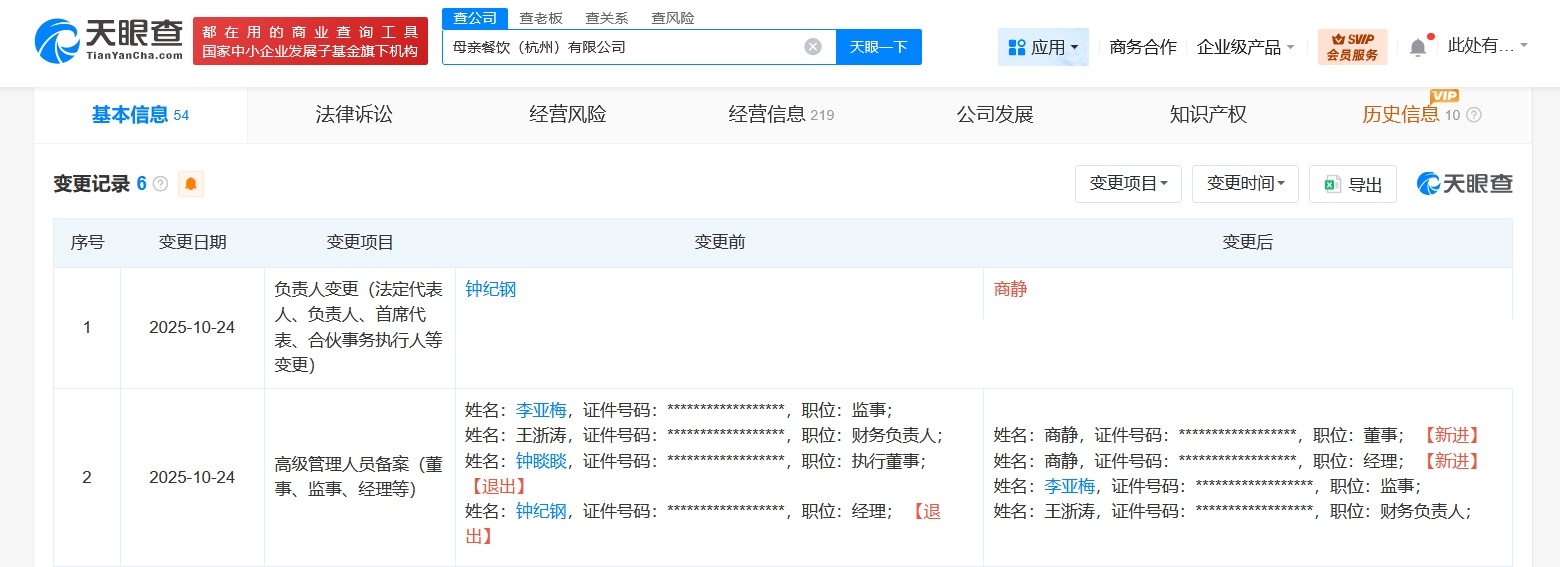Click the red promotional banner 都在用的商业查询工具

click(x=310, y=41)
